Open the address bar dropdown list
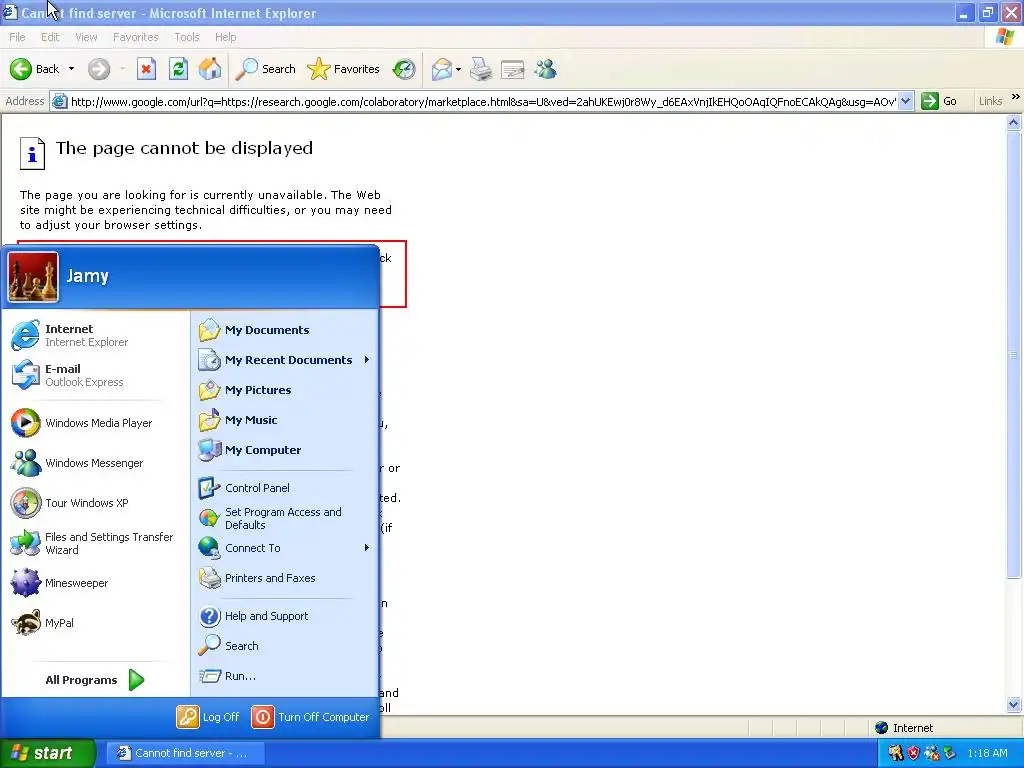The image size is (1024, 768). (x=905, y=101)
